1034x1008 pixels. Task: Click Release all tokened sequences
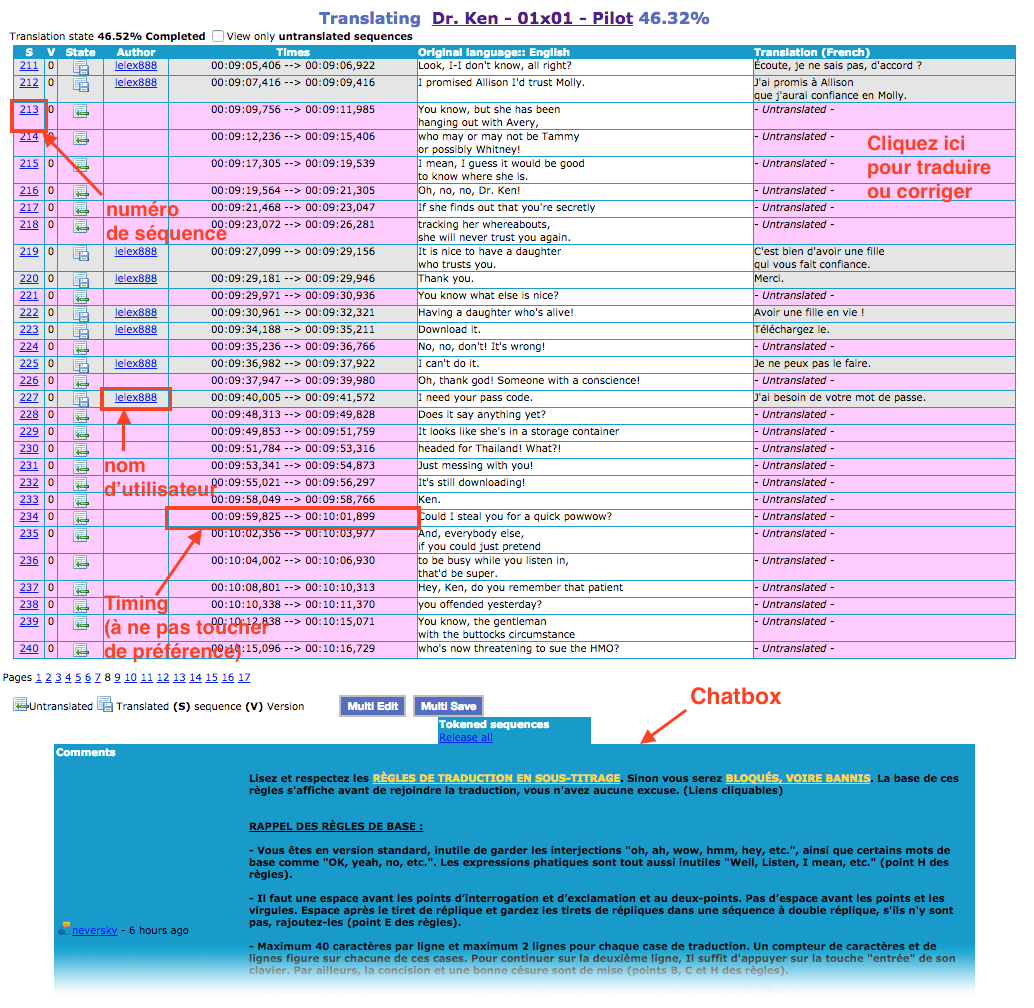point(466,738)
